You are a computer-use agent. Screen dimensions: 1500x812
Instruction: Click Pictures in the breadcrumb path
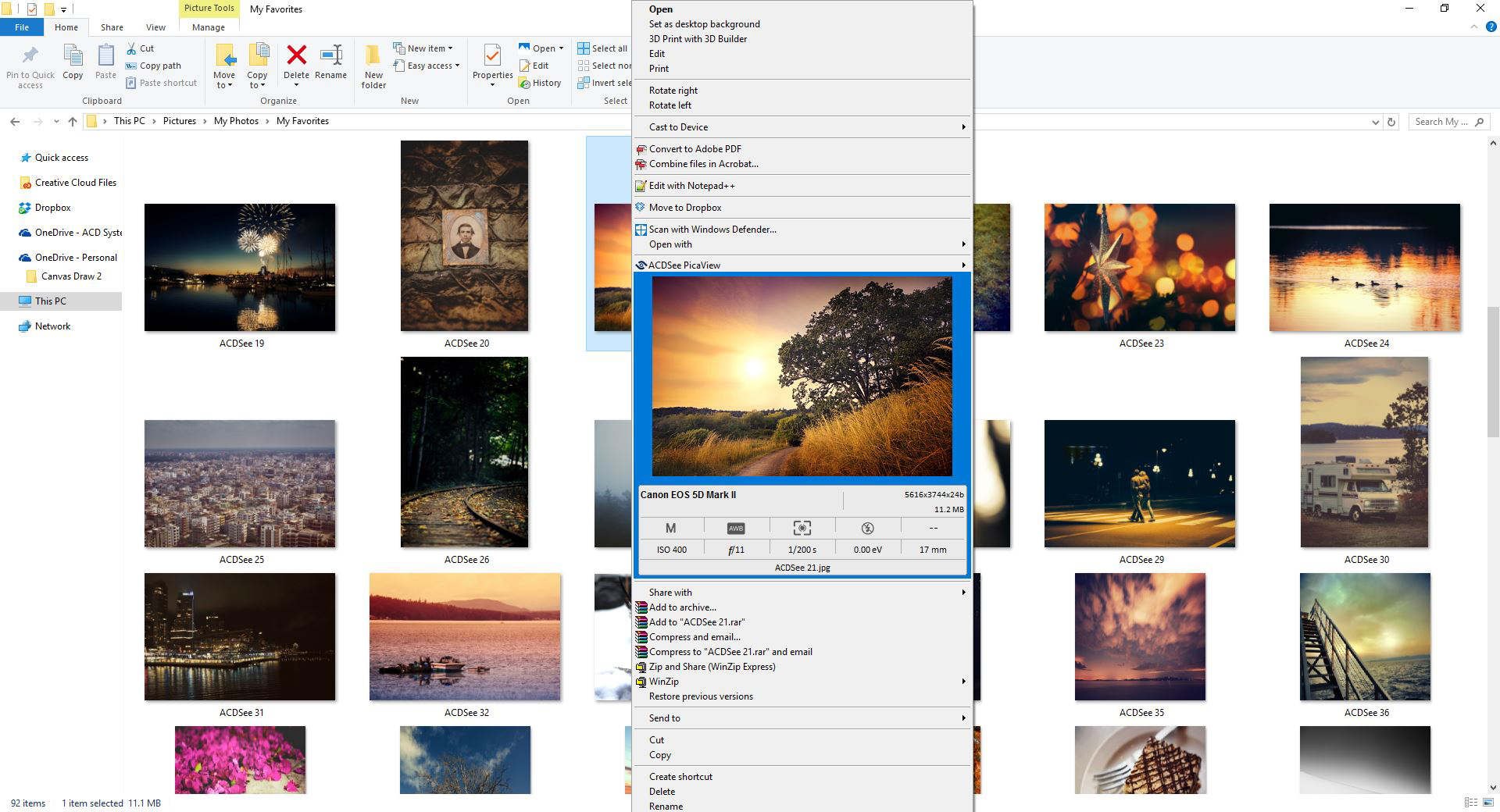pyautogui.click(x=179, y=121)
